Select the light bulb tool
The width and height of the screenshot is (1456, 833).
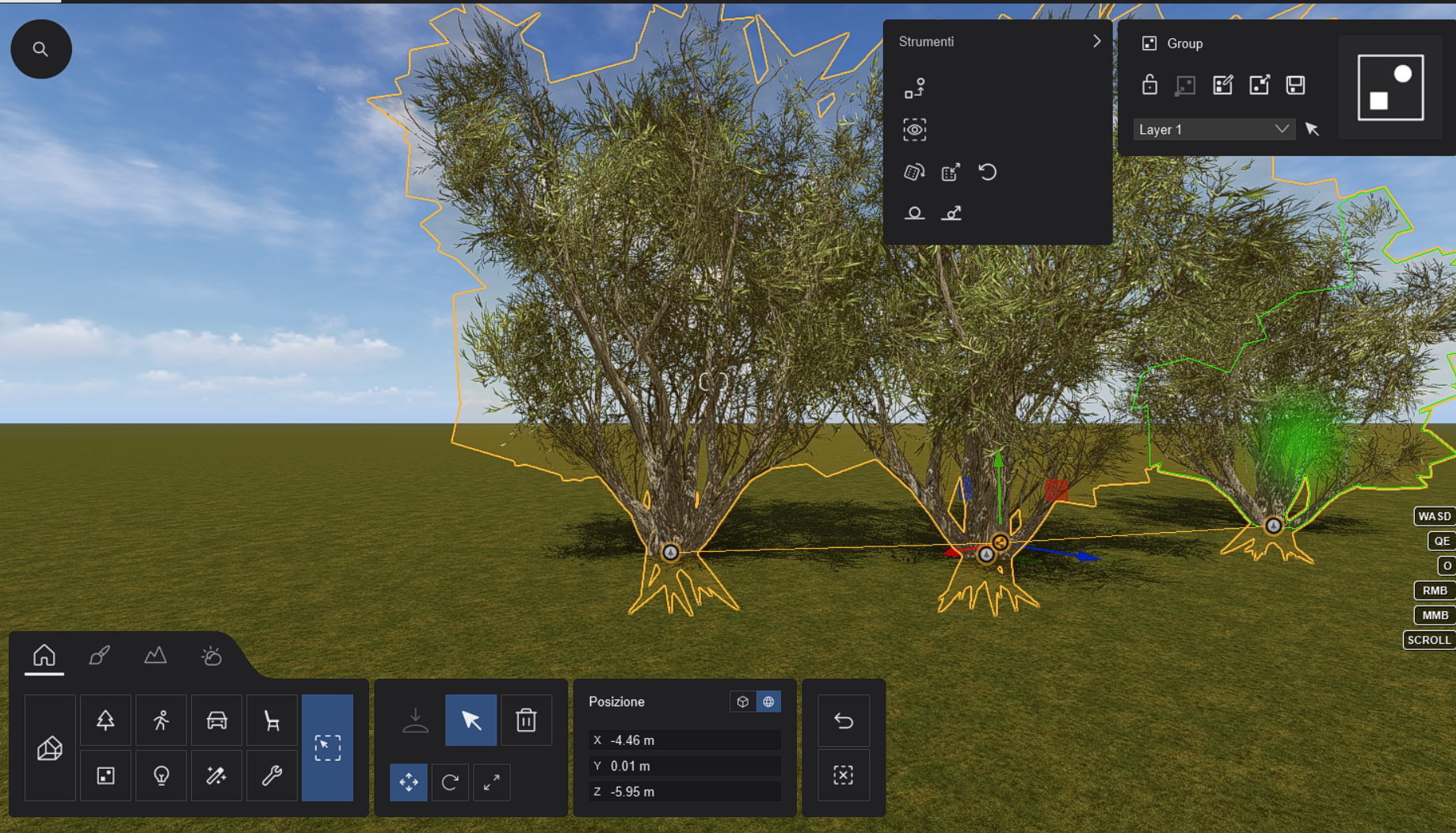(161, 775)
